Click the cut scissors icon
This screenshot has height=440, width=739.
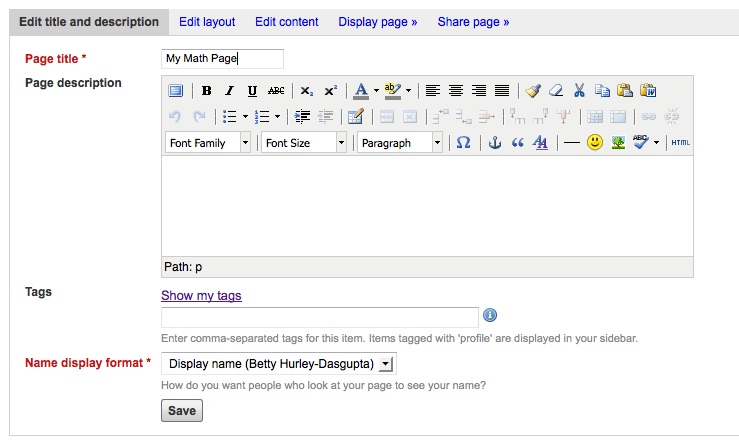[579, 91]
